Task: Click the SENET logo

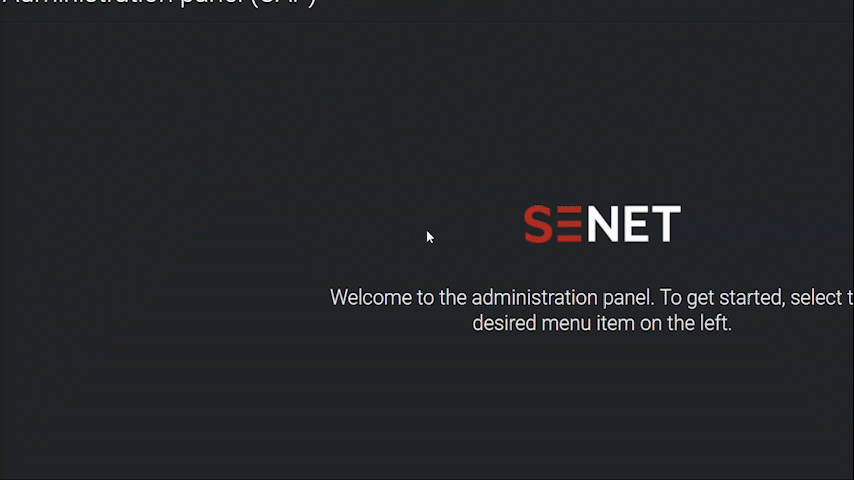Action: pyautogui.click(x=602, y=223)
